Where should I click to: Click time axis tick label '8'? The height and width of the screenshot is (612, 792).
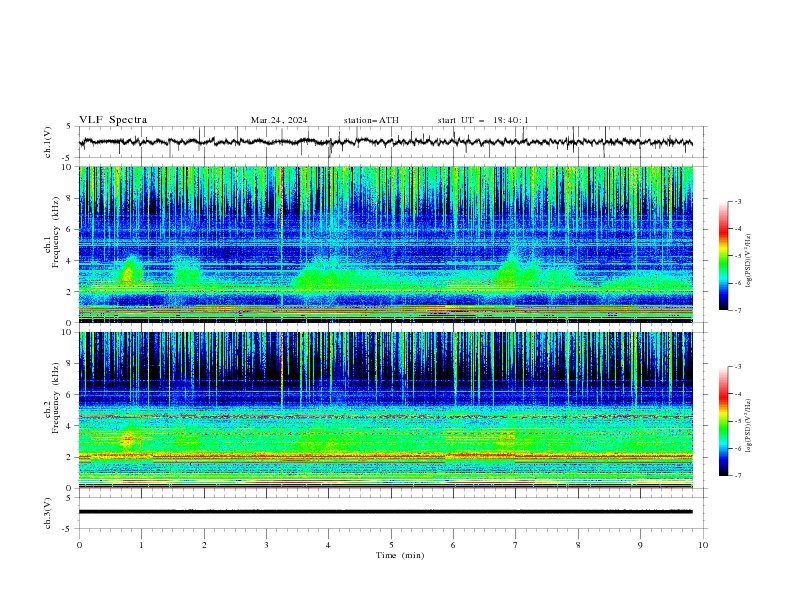(578, 545)
